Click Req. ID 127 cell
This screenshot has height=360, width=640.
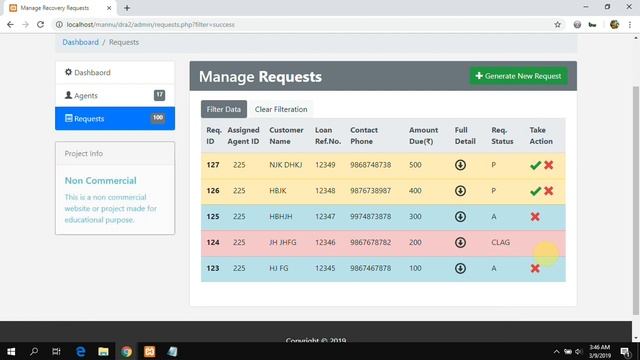[213, 165]
